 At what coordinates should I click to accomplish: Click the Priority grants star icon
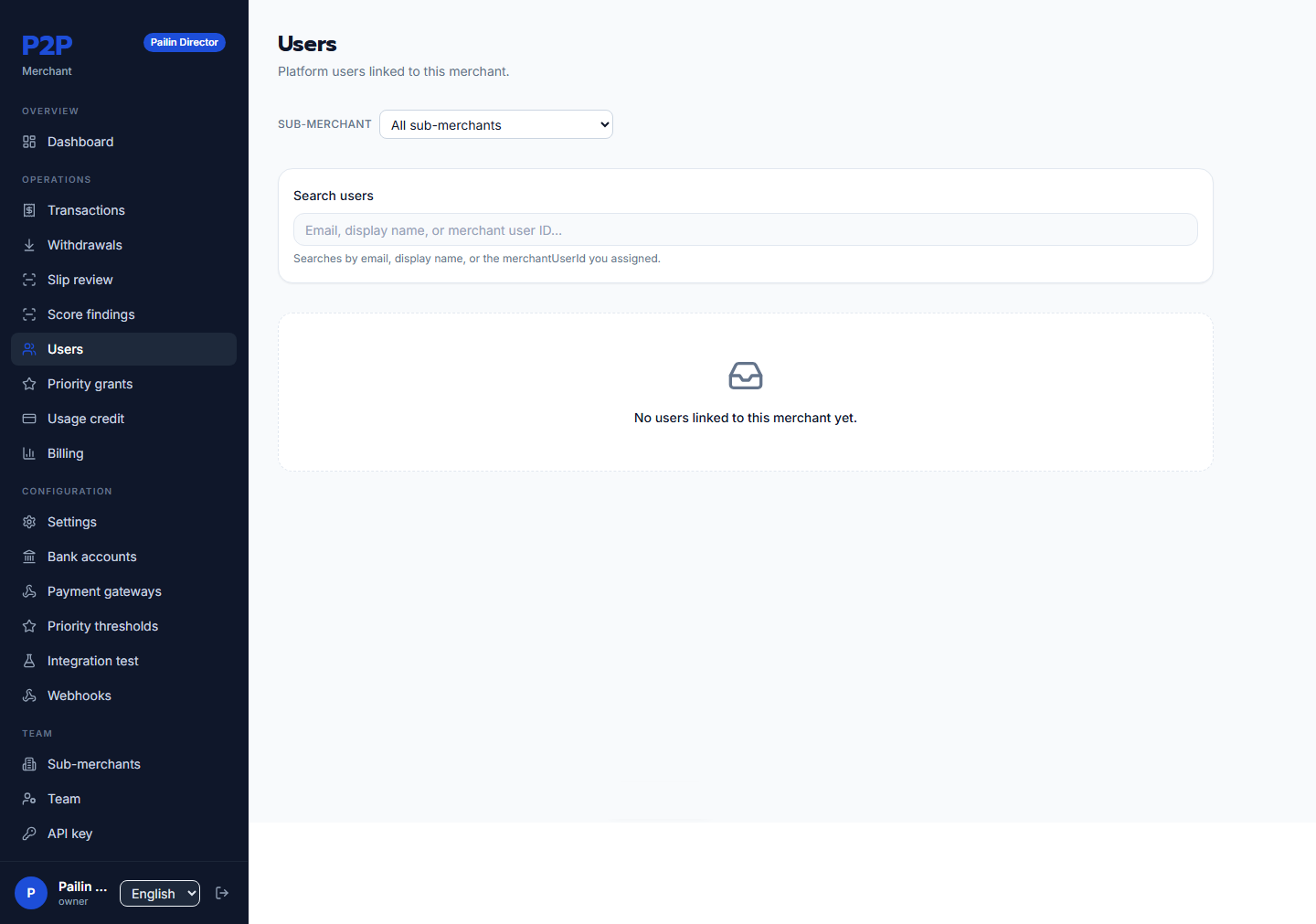[29, 384]
